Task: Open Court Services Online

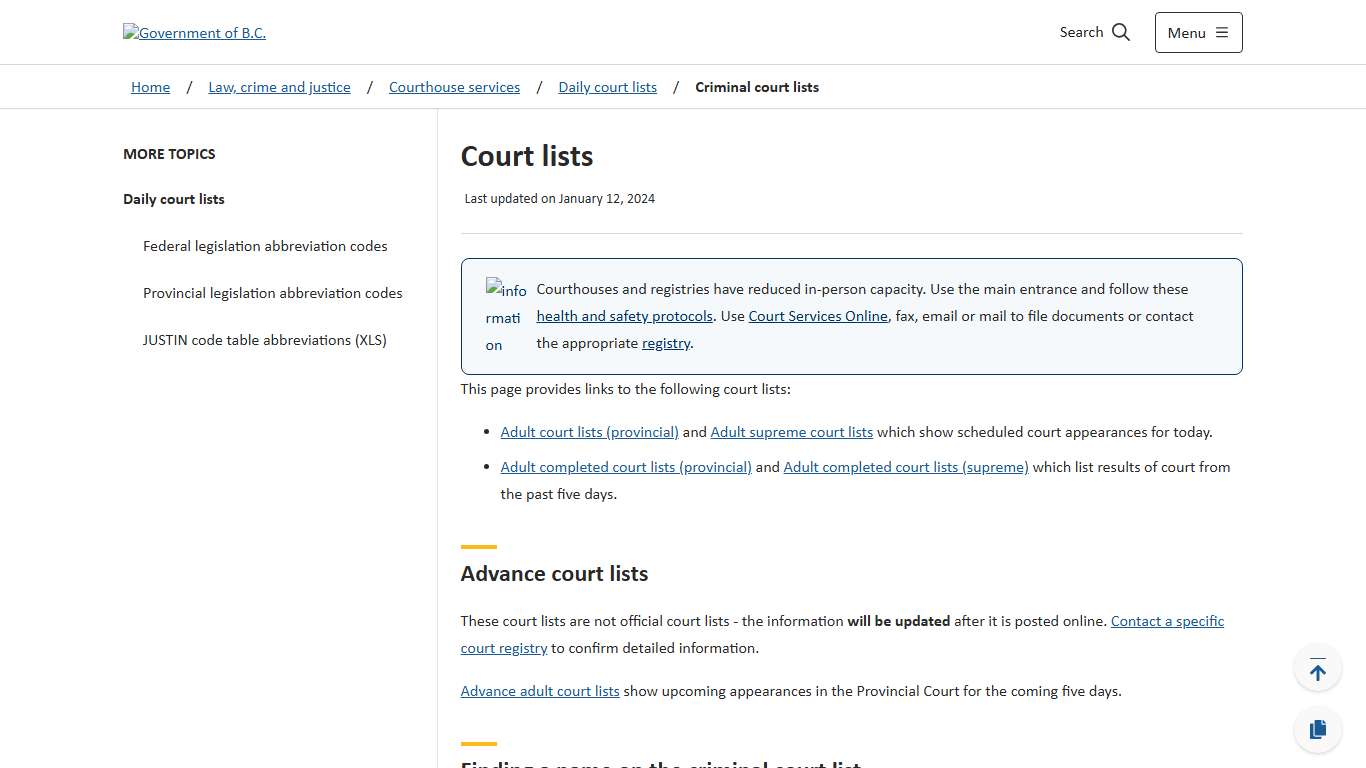Action: [x=818, y=316]
